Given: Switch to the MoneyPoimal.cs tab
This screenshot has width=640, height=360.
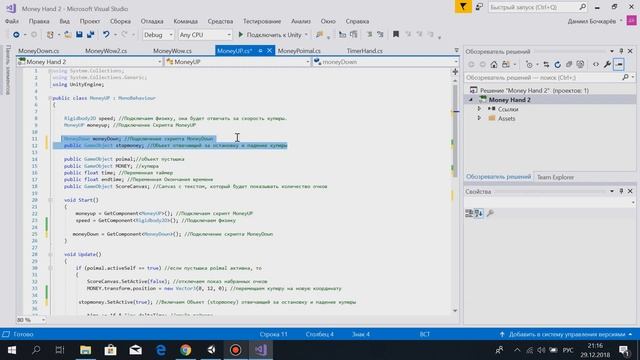Looking at the screenshot, I should coord(299,51).
